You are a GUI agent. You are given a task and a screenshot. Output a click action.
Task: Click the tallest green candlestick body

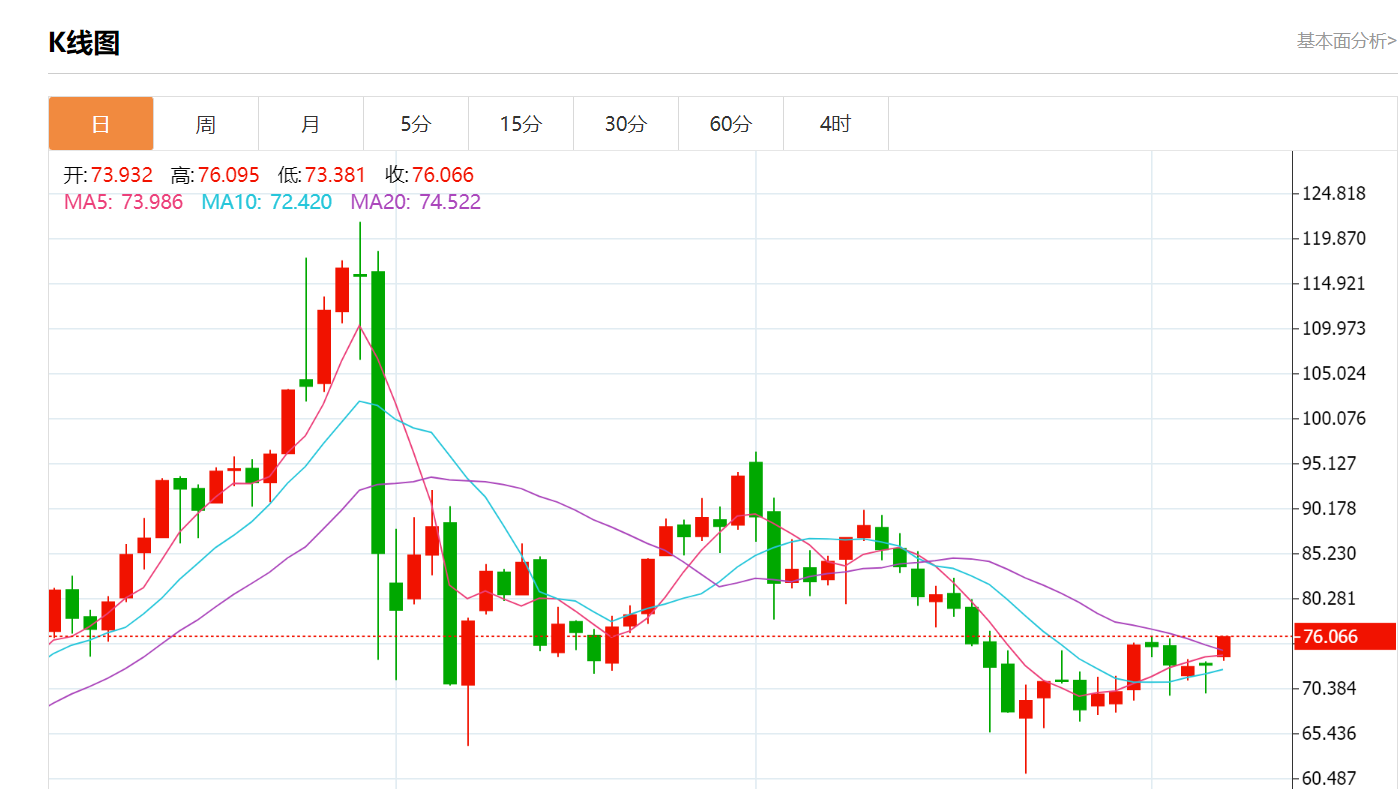pyautogui.click(x=378, y=412)
